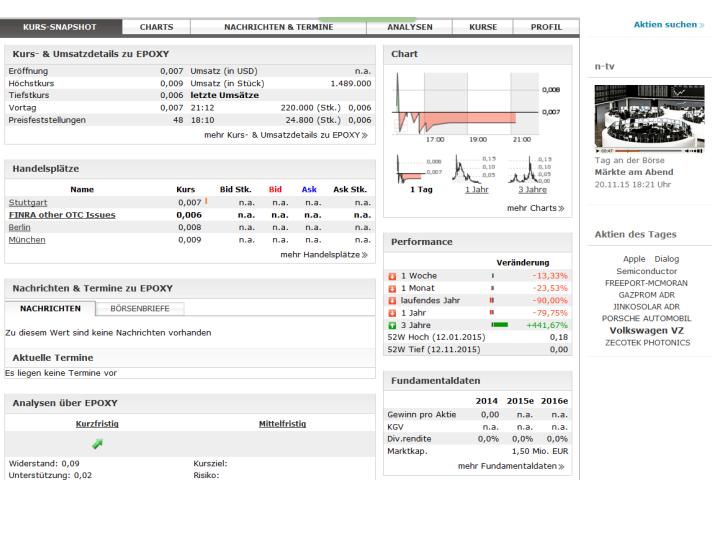The image size is (720, 540).
Task: Click the 18:10 last trade row
Action: tap(281, 120)
